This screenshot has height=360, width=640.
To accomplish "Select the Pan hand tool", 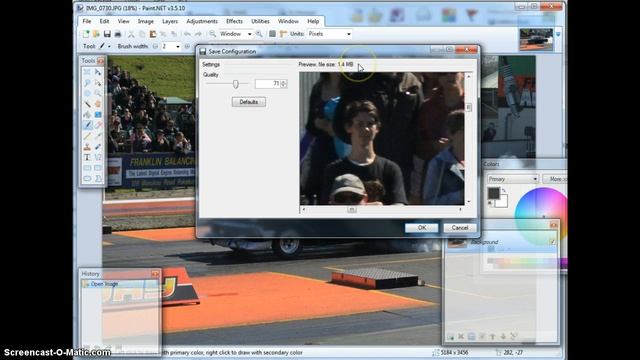I will point(98,104).
